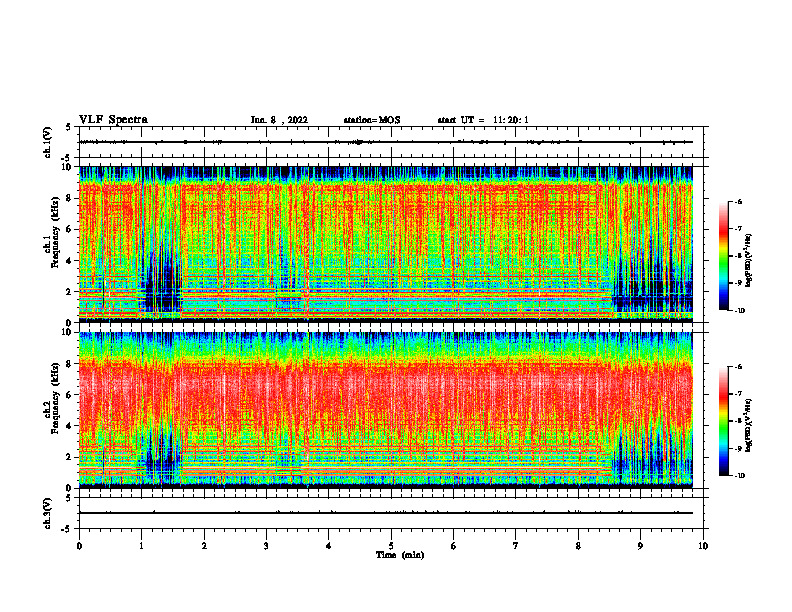
Task: Click inside the ch.2 spectrogram panel
Action: click(x=386, y=410)
